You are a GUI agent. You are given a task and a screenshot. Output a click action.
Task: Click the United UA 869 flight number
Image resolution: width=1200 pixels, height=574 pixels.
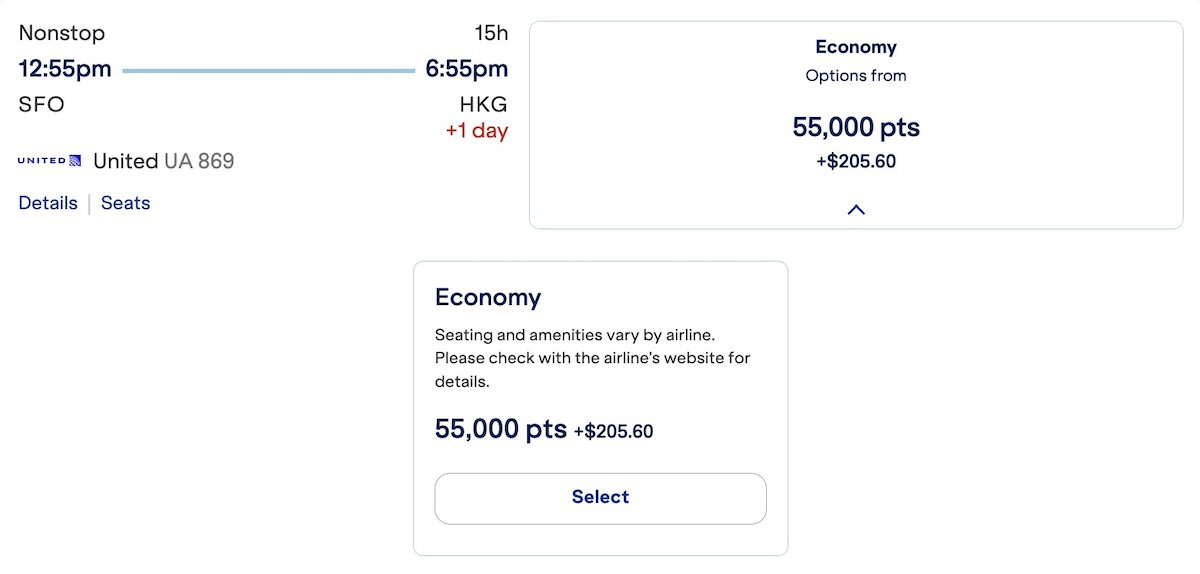(x=164, y=161)
